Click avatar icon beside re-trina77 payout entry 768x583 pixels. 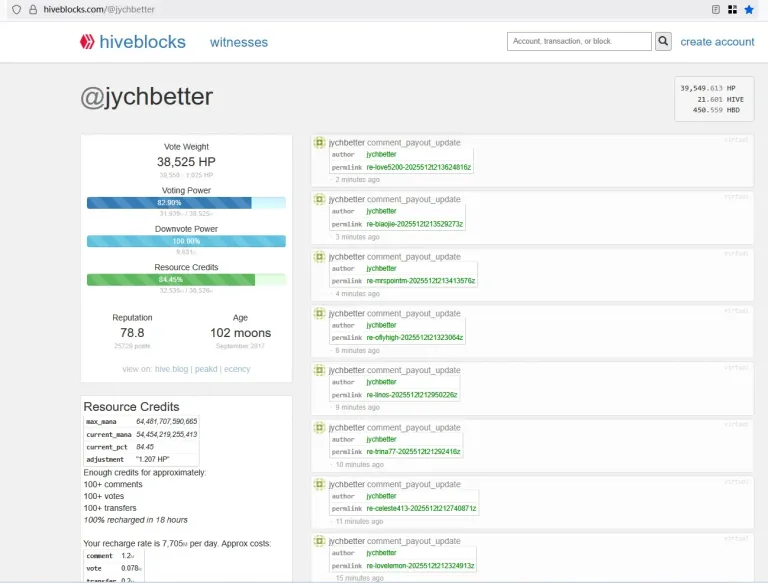click(319, 428)
